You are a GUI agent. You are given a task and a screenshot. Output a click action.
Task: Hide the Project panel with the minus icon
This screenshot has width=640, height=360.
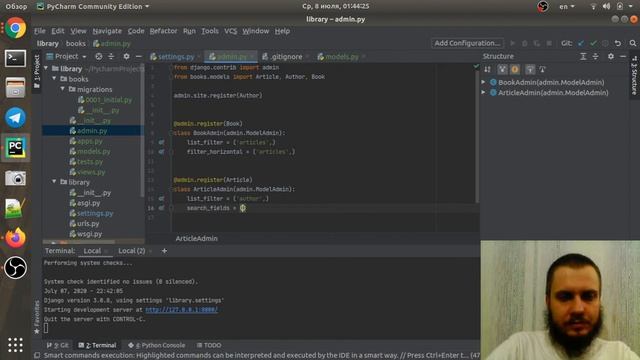tap(138, 56)
